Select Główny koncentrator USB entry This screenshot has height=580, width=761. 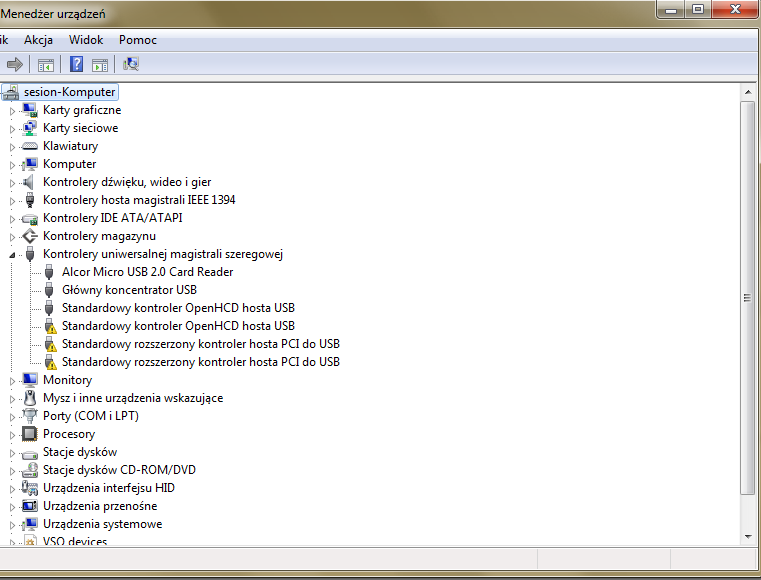[129, 290]
